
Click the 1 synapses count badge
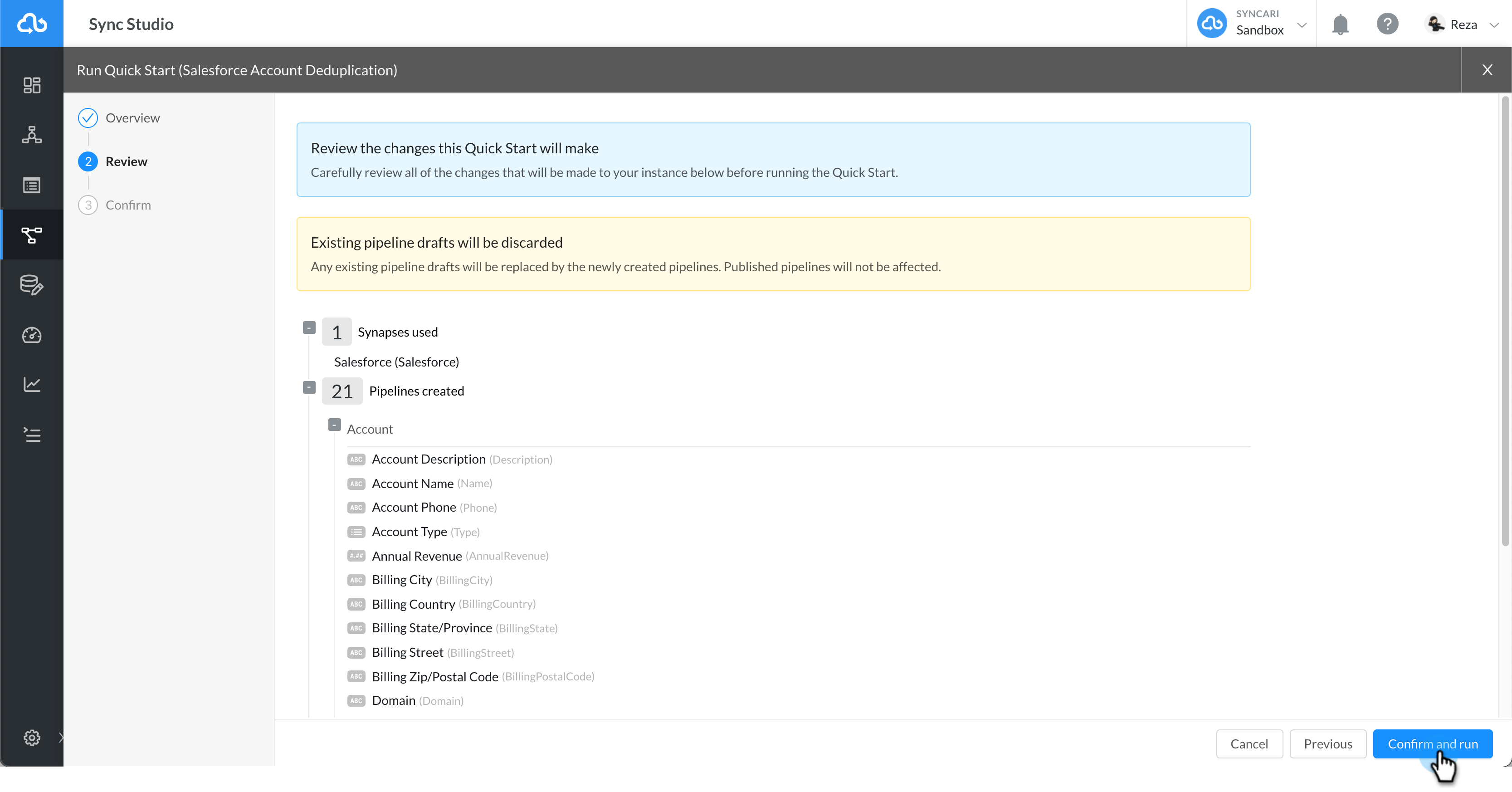[x=337, y=332]
